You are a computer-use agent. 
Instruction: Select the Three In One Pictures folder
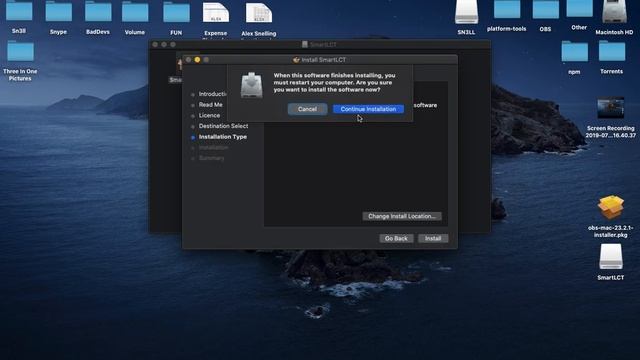coord(20,52)
